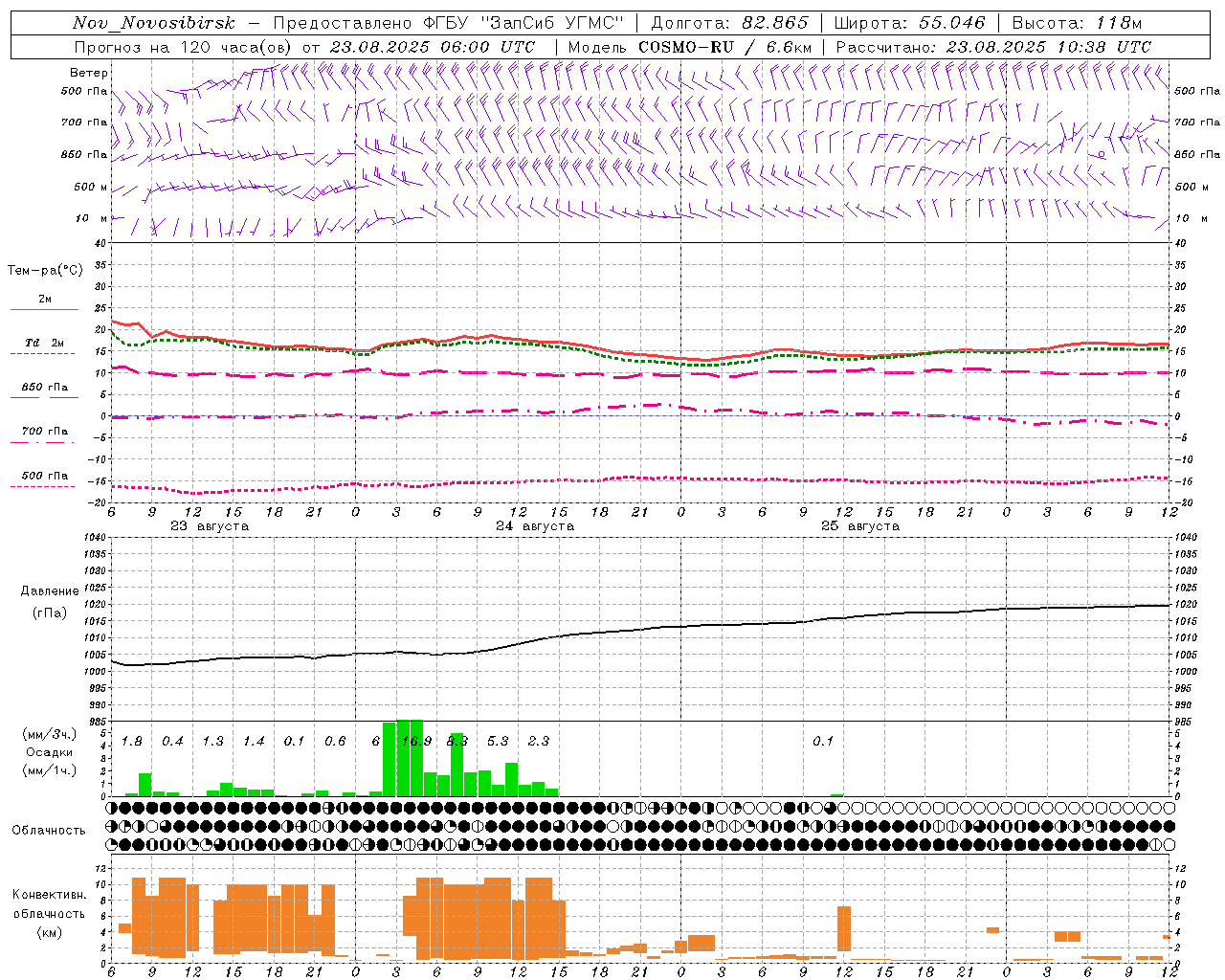Select the red 2м temperature legend entry
This screenshot has height=980, width=1225.
[x=44, y=302]
